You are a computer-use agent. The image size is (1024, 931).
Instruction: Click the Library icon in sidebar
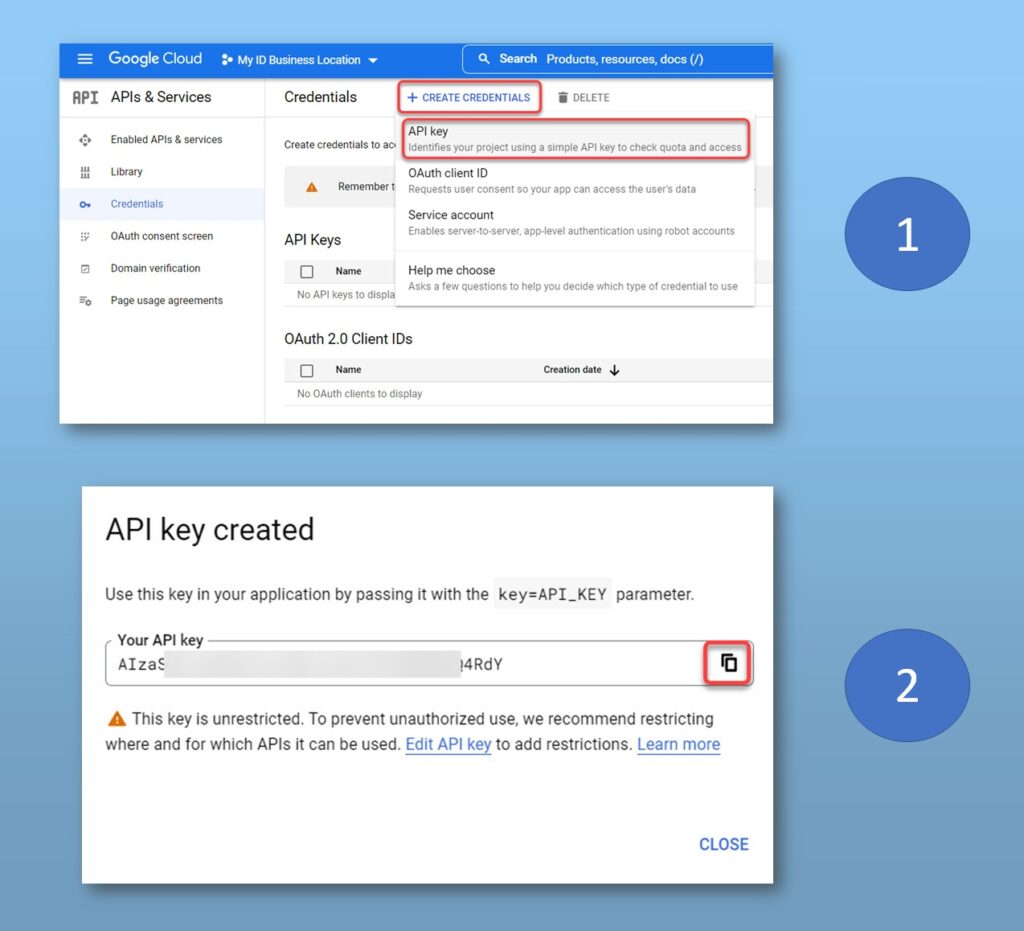(85, 172)
